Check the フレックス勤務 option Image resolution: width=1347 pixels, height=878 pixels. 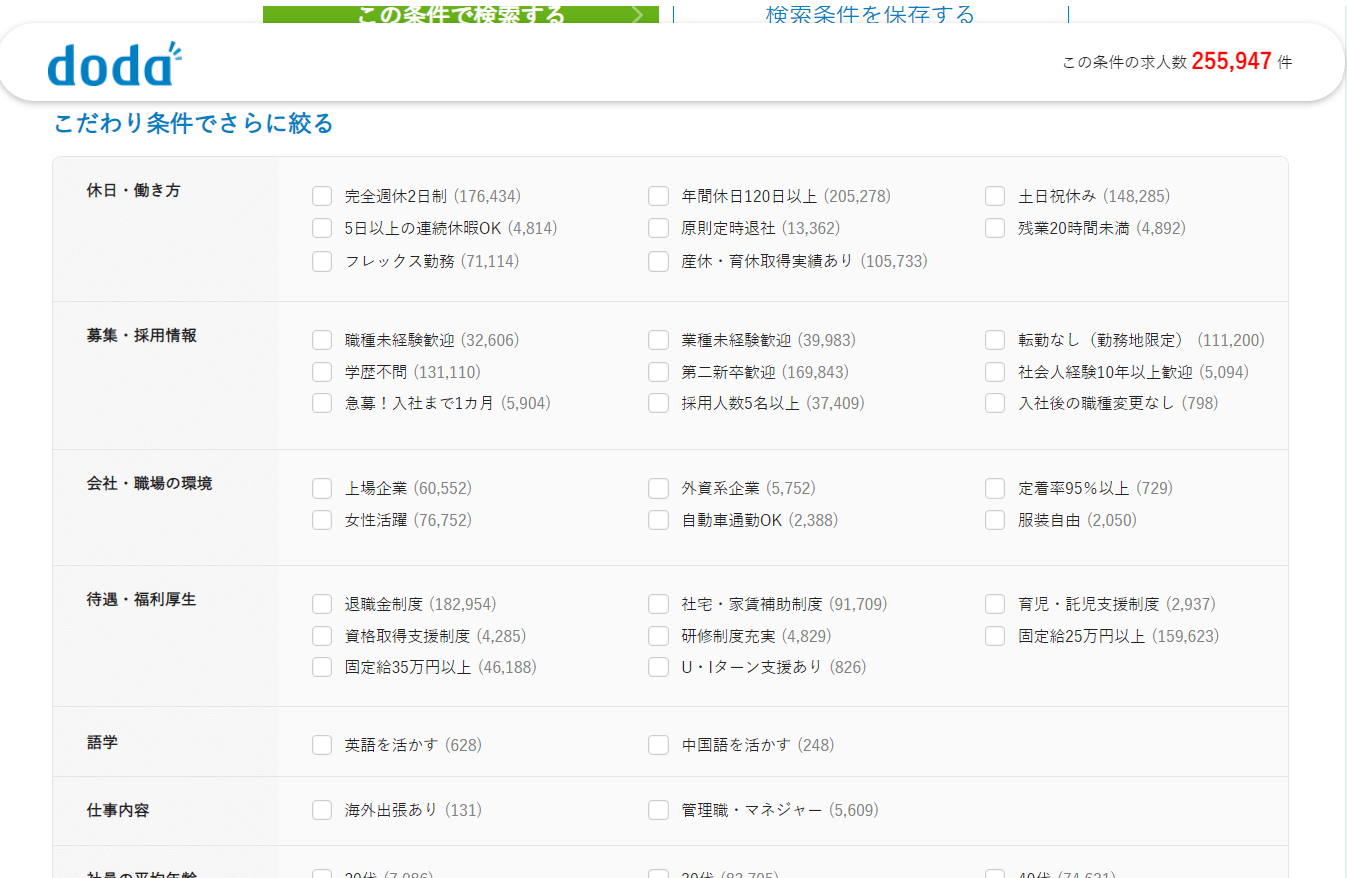(x=322, y=261)
